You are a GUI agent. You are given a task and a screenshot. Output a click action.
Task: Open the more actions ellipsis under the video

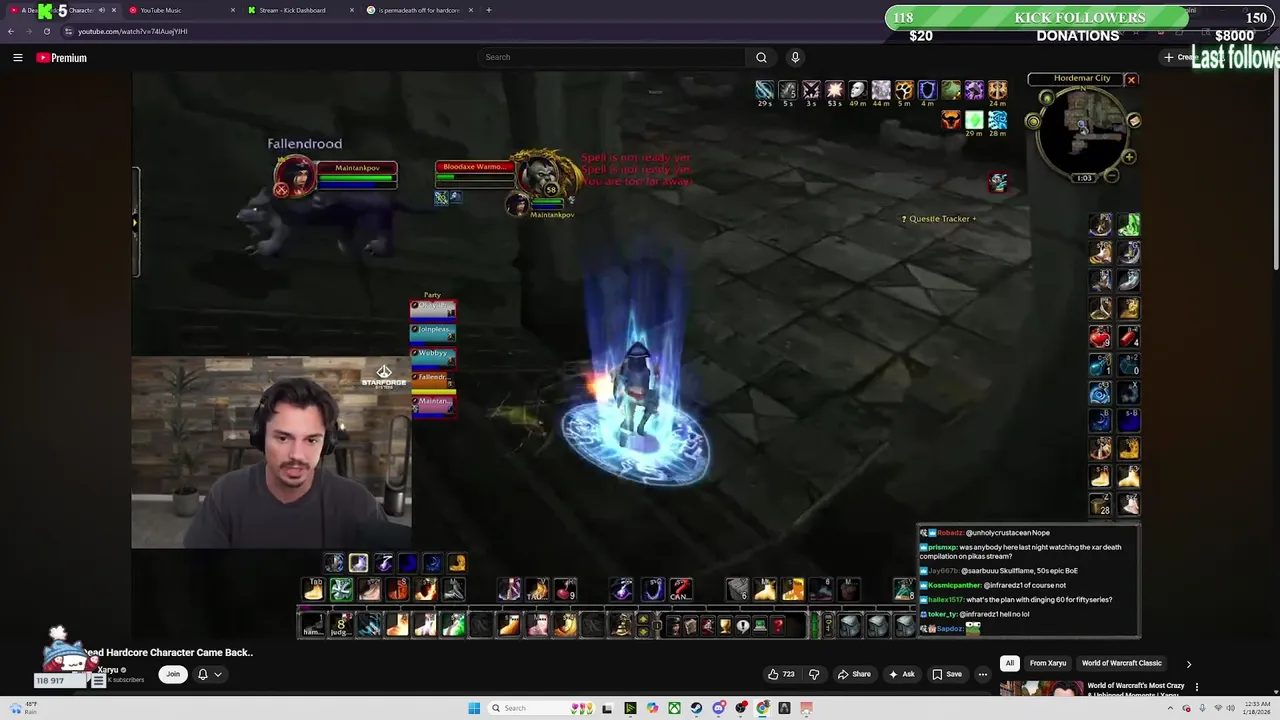click(x=983, y=674)
